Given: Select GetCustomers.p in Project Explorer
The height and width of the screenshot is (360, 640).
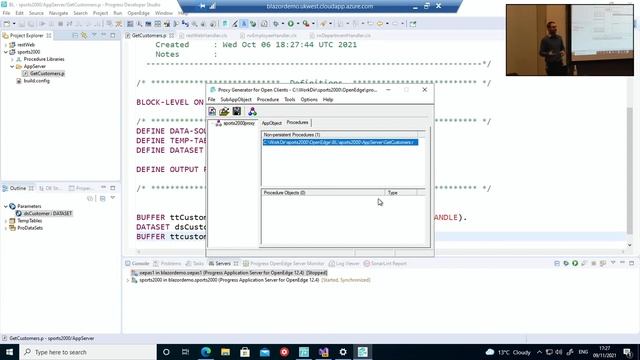Looking at the screenshot, I should click(47, 73).
